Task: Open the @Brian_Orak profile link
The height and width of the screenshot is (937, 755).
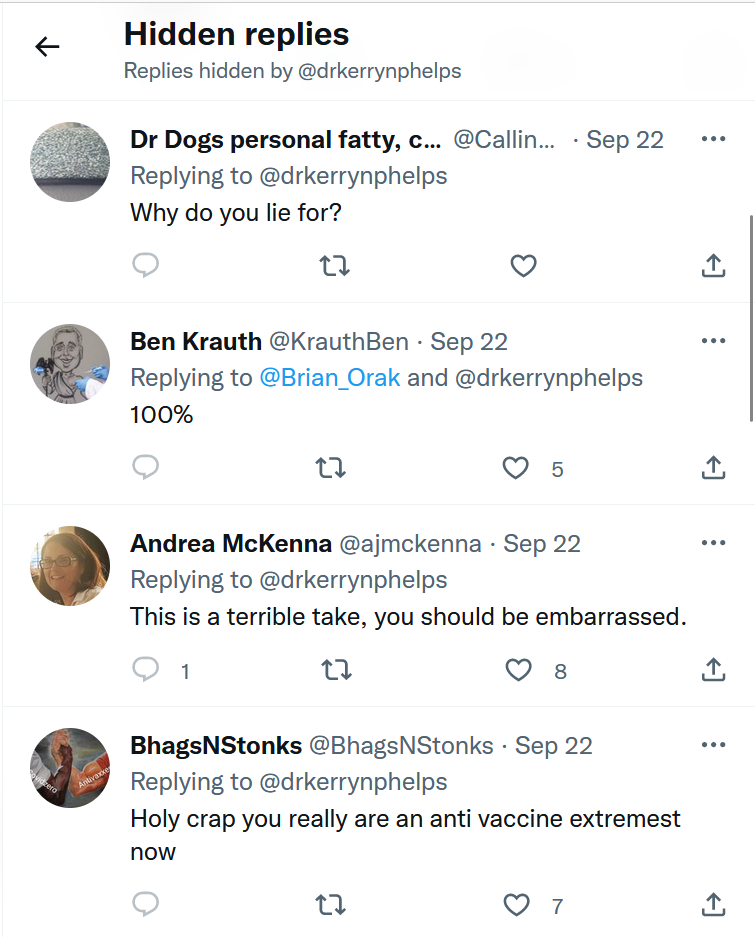Action: (x=330, y=378)
